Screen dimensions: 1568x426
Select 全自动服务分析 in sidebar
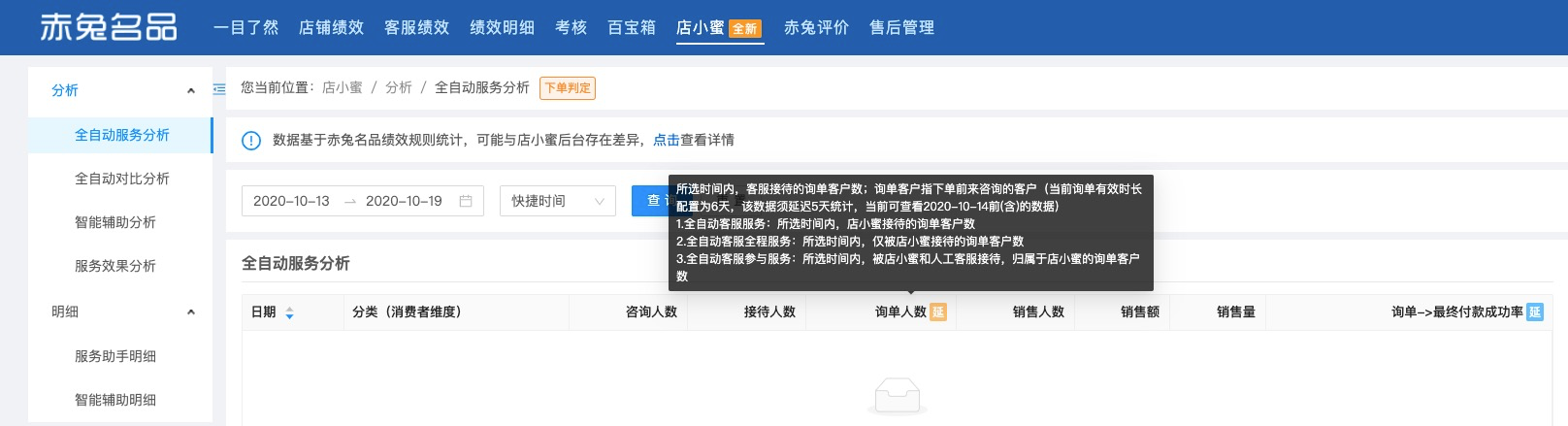tap(121, 135)
